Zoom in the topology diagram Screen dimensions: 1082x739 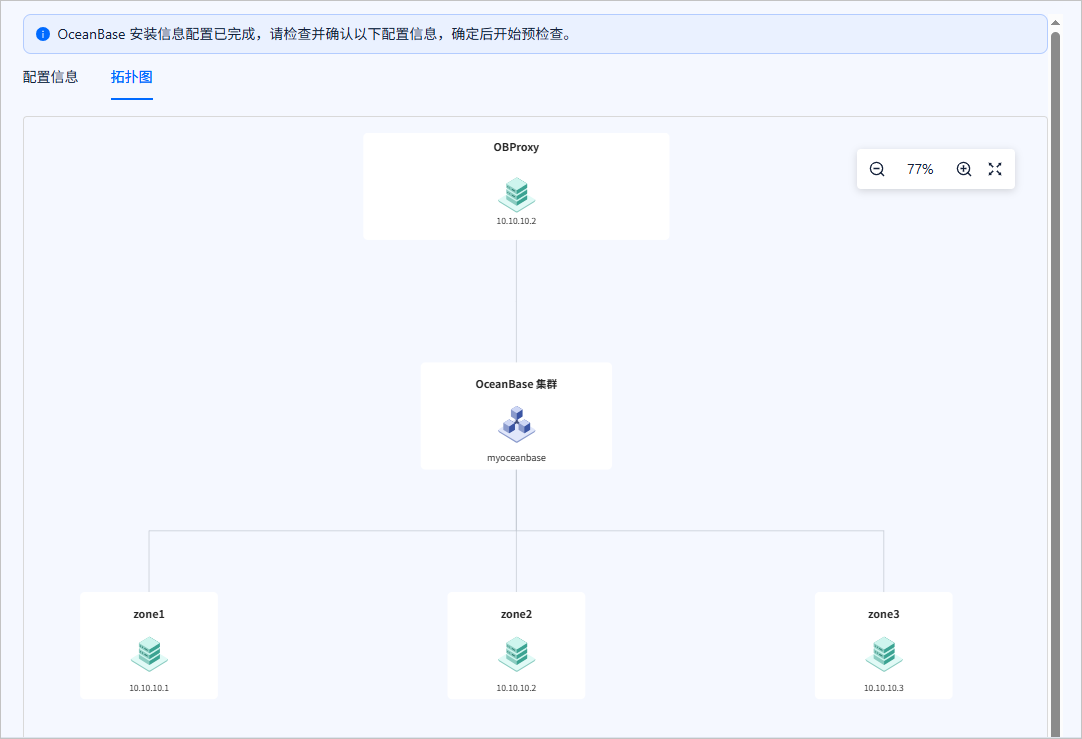coord(964,169)
